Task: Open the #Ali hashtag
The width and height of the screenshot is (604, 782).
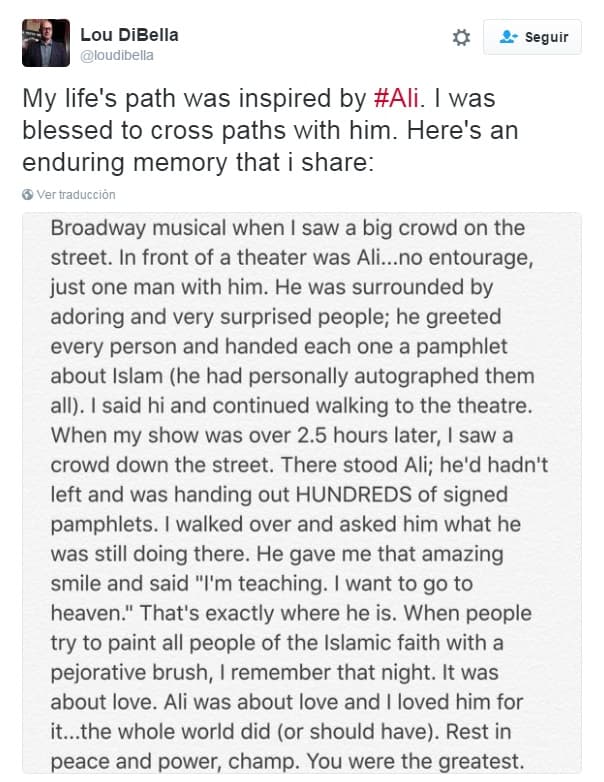Action: pos(397,99)
